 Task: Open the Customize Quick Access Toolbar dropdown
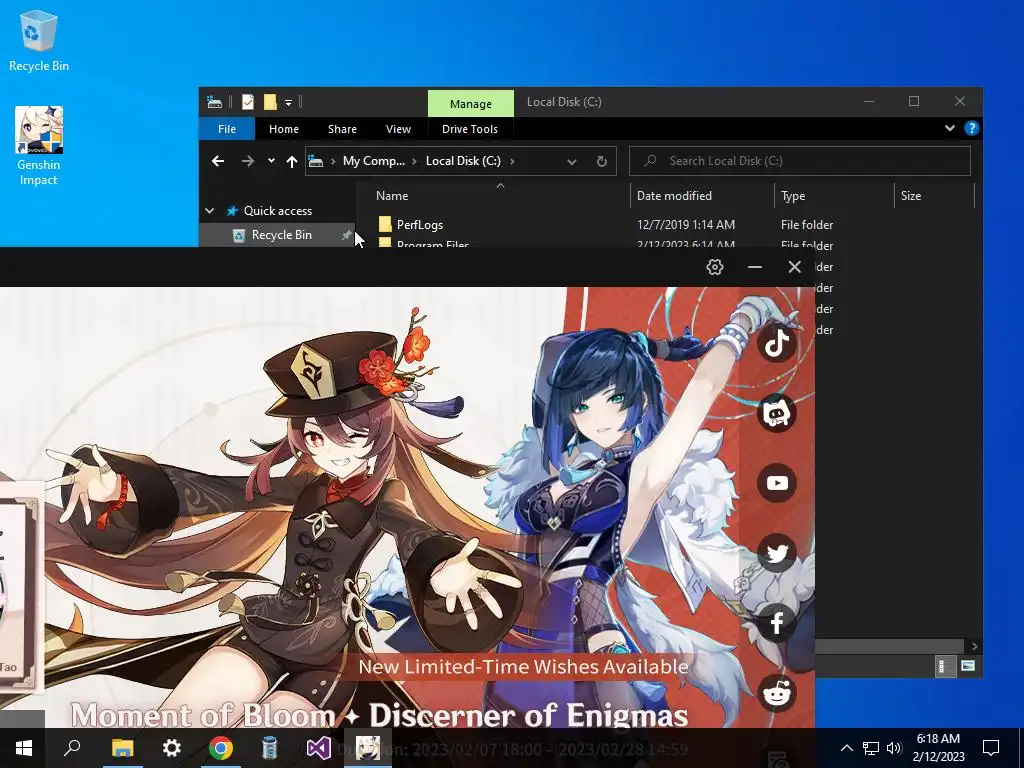click(x=288, y=103)
